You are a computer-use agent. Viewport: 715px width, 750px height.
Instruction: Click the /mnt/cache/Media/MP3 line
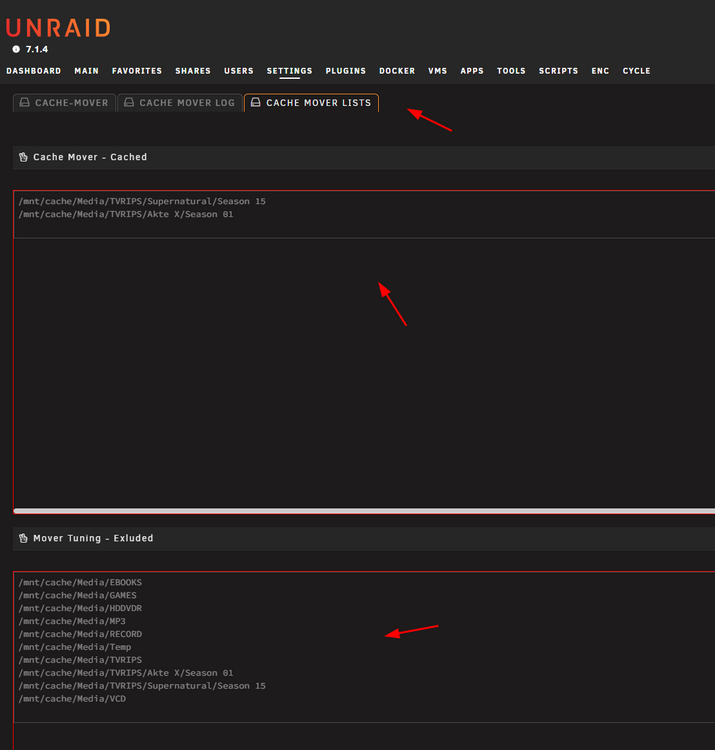(72, 621)
